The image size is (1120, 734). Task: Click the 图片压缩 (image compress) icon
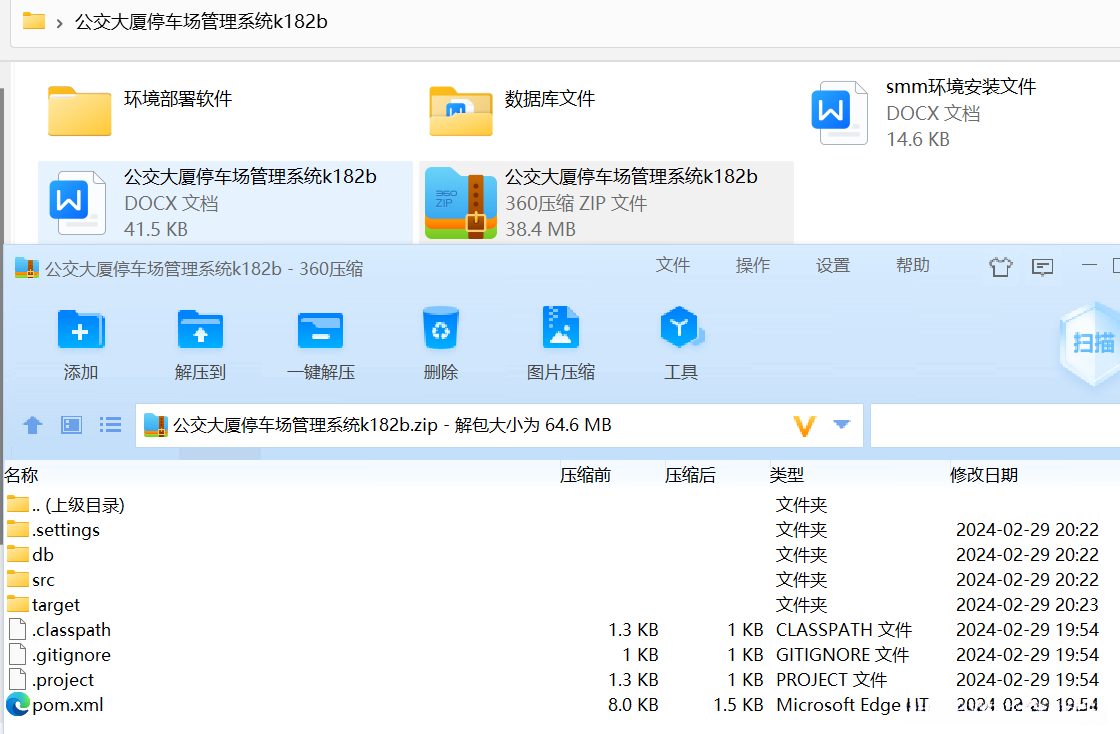tap(561, 327)
